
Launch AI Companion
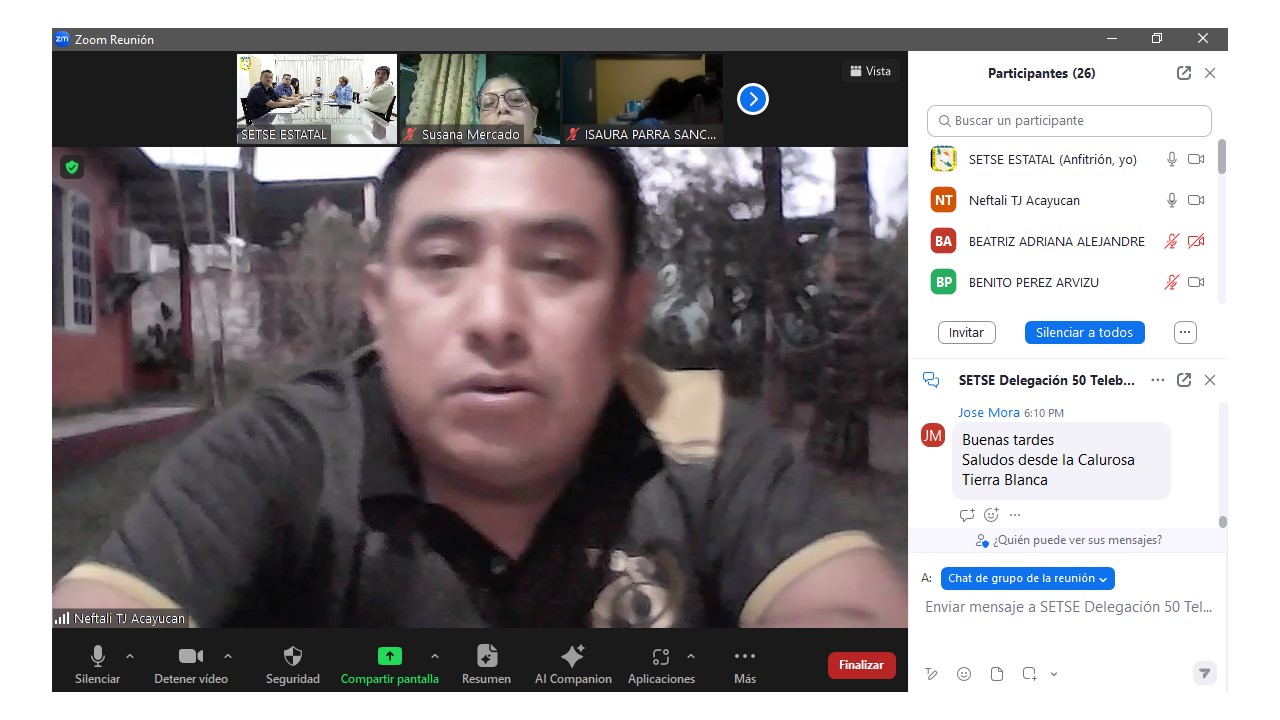pyautogui.click(x=573, y=657)
